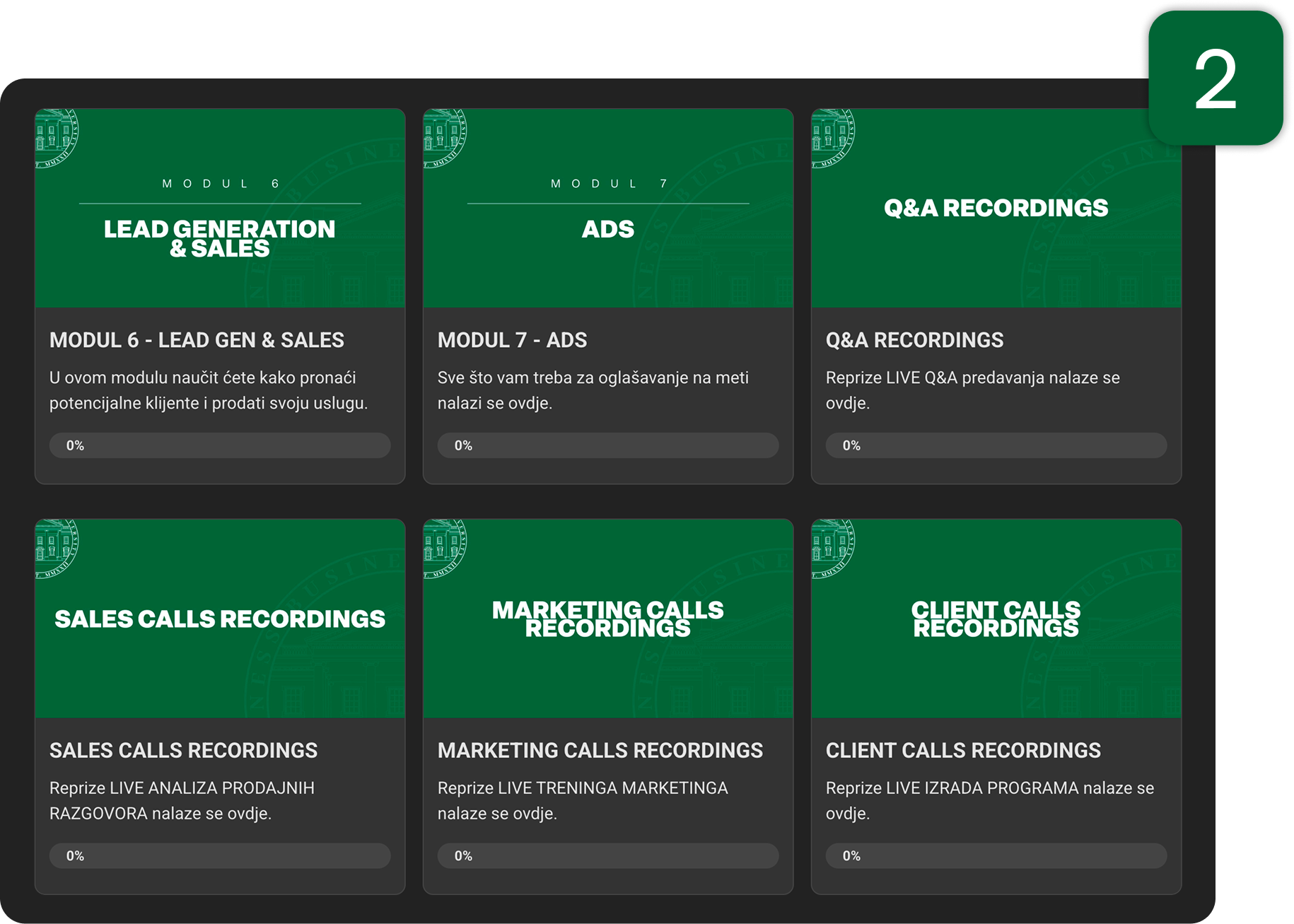Select text 'Sve što vam treba za oglašavanje na meti'
1294x924 pixels.
[x=593, y=378]
